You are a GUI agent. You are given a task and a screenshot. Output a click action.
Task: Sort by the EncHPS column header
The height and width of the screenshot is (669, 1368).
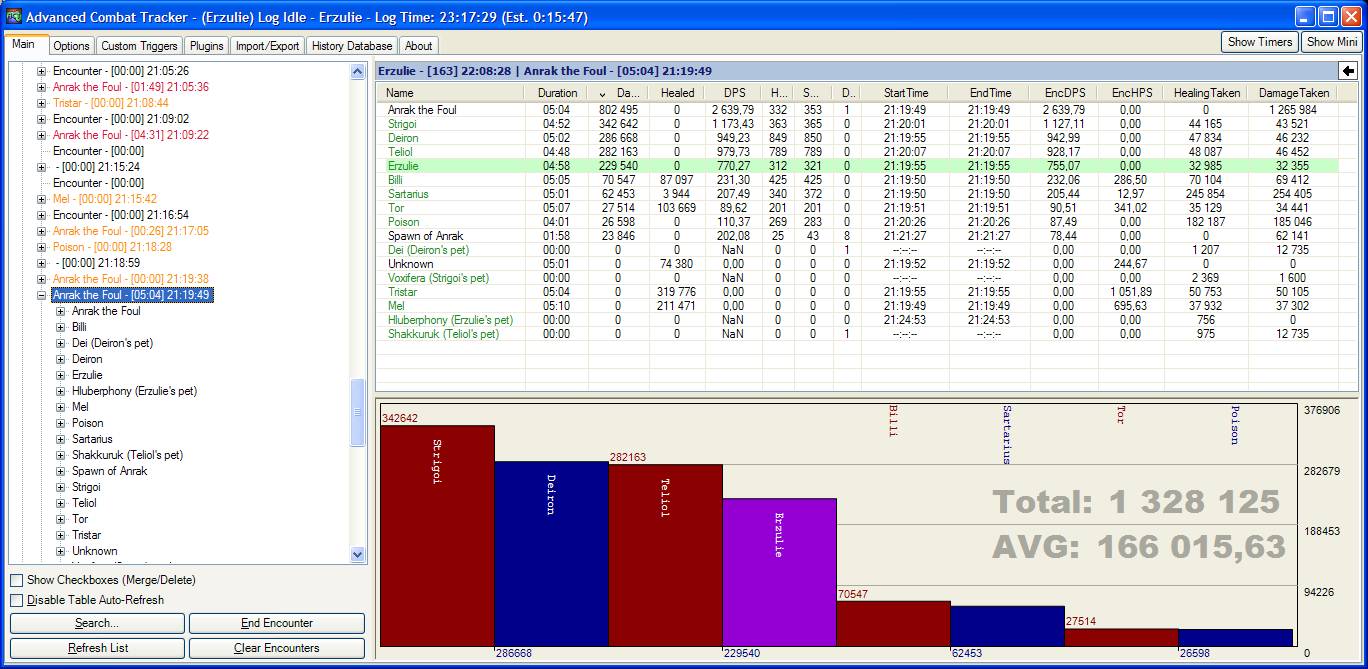pos(1132,93)
